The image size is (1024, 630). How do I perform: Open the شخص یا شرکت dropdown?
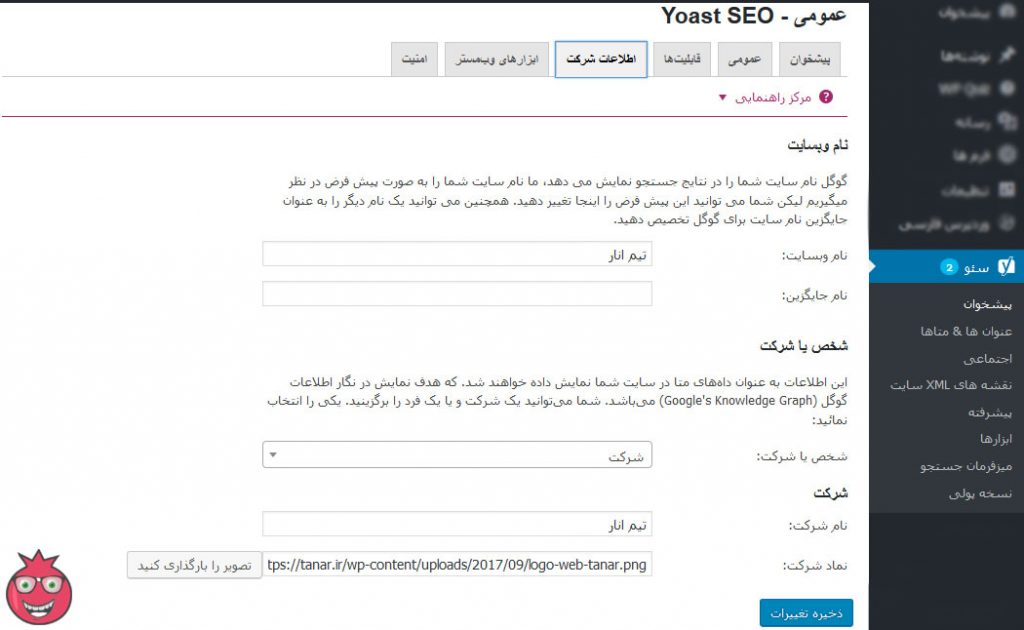(x=457, y=456)
